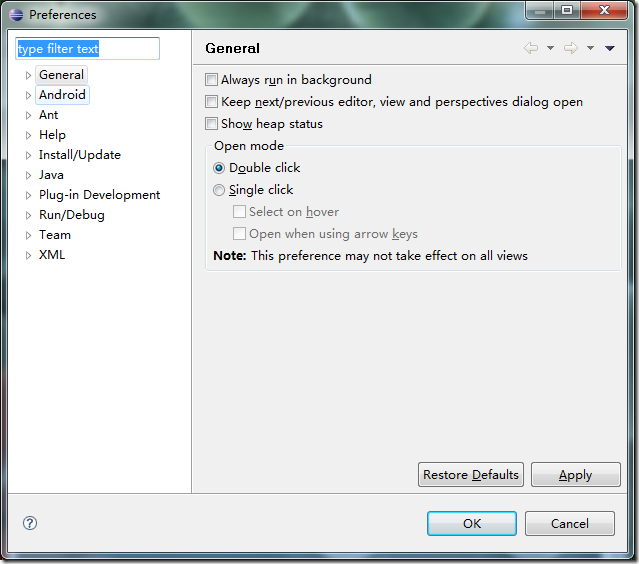This screenshot has width=639, height=564.
Task: Open the preferences view menu triangle
Action: click(x=610, y=48)
